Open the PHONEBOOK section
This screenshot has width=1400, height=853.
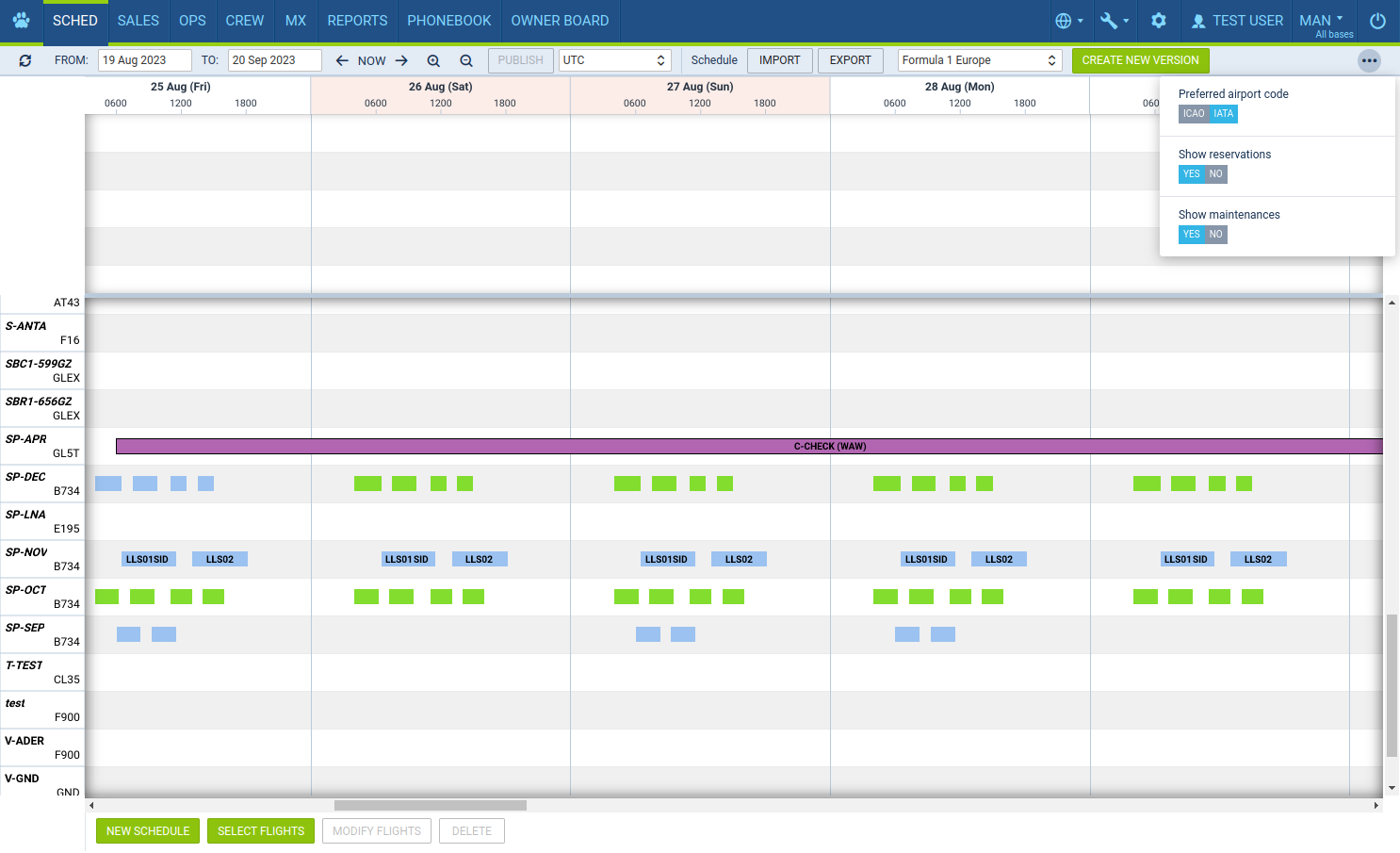448,20
